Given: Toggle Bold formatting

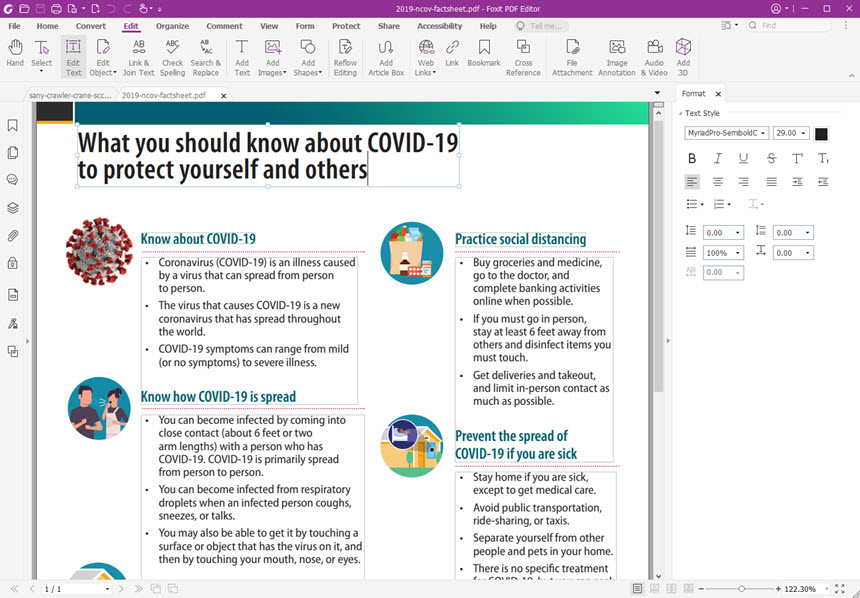Looking at the screenshot, I should 692,158.
